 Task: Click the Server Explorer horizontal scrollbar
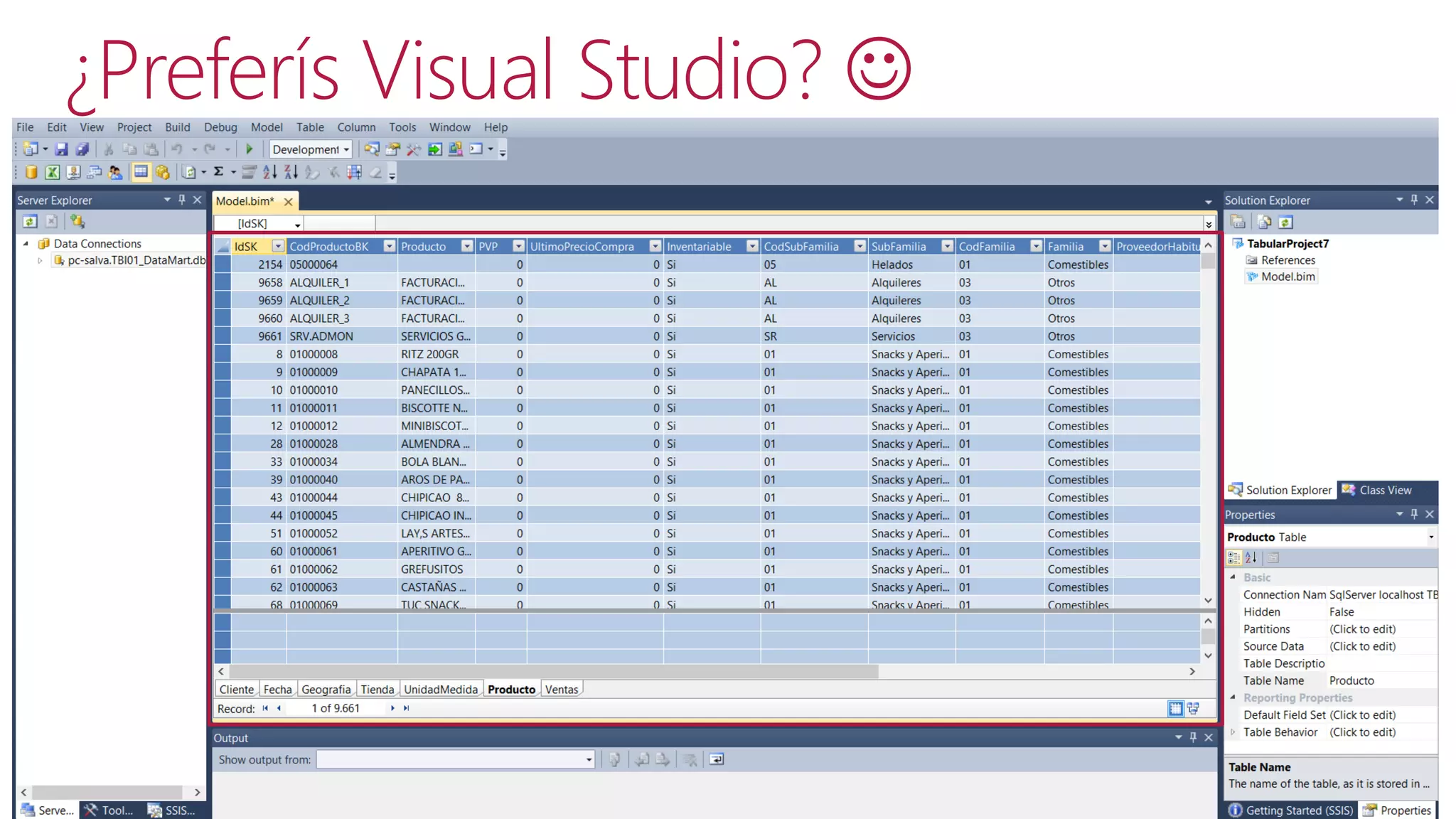(x=107, y=792)
